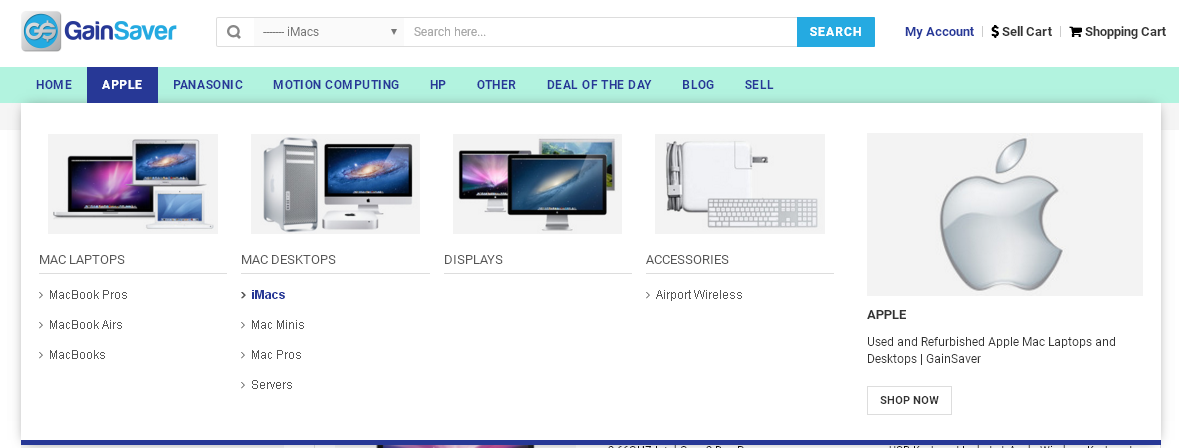Open the OTHER menu
The width and height of the screenshot is (1179, 448).
tap(496, 85)
